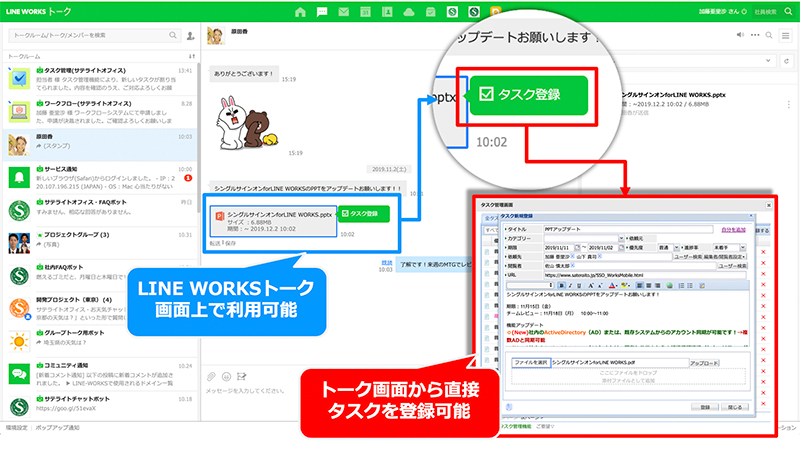Click the bullet list icon in editor
This screenshot has width=800, height=450.
tap(690, 285)
